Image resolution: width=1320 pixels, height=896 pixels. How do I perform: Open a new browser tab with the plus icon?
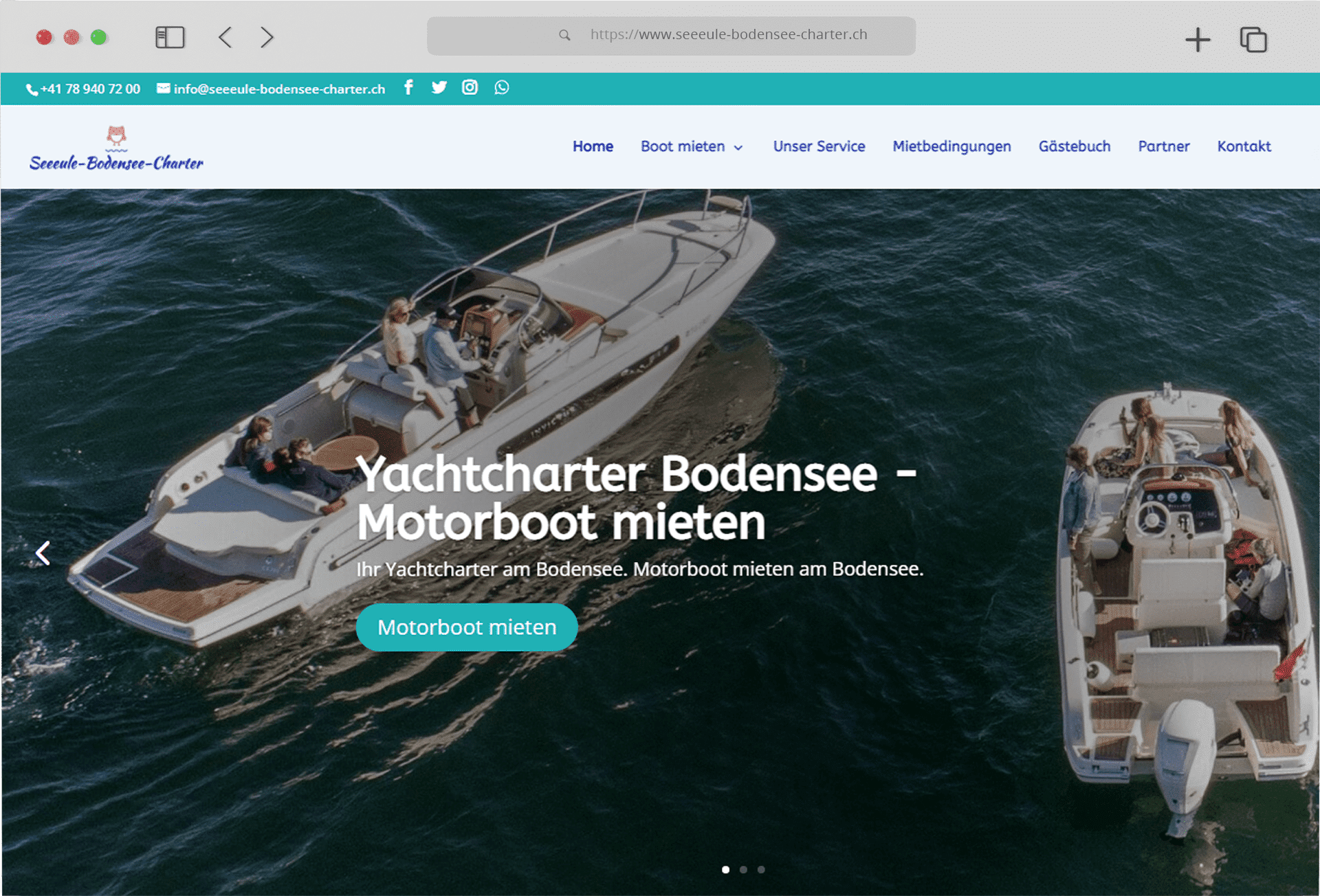(1198, 39)
